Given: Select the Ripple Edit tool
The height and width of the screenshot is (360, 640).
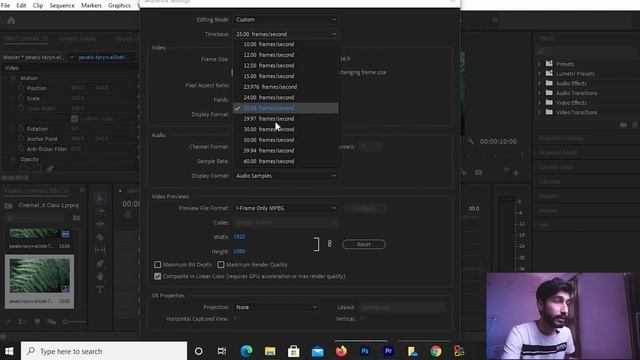Looking at the screenshot, I should [100, 224].
